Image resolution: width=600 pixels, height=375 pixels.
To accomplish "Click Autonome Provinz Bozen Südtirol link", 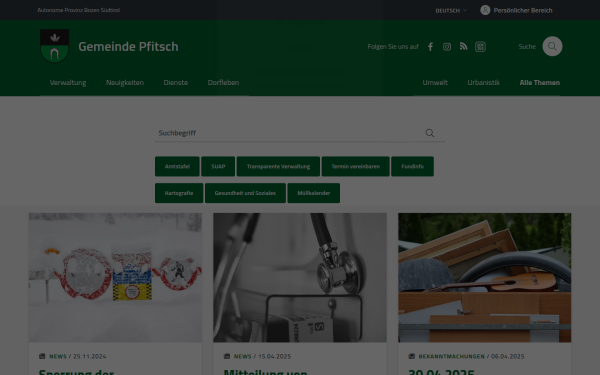I will [x=78, y=10].
